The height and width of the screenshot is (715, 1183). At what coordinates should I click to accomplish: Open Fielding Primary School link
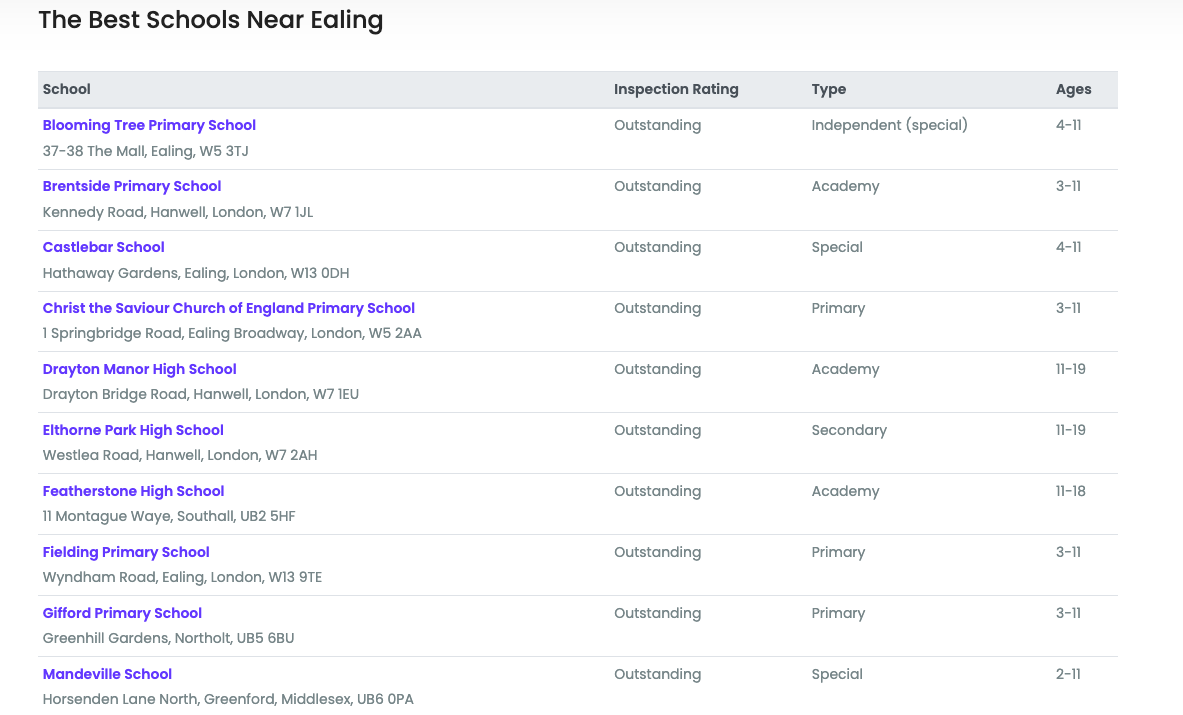pos(126,552)
